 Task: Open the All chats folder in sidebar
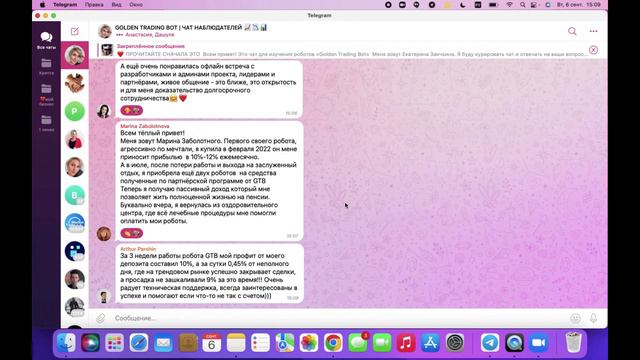tap(46, 40)
